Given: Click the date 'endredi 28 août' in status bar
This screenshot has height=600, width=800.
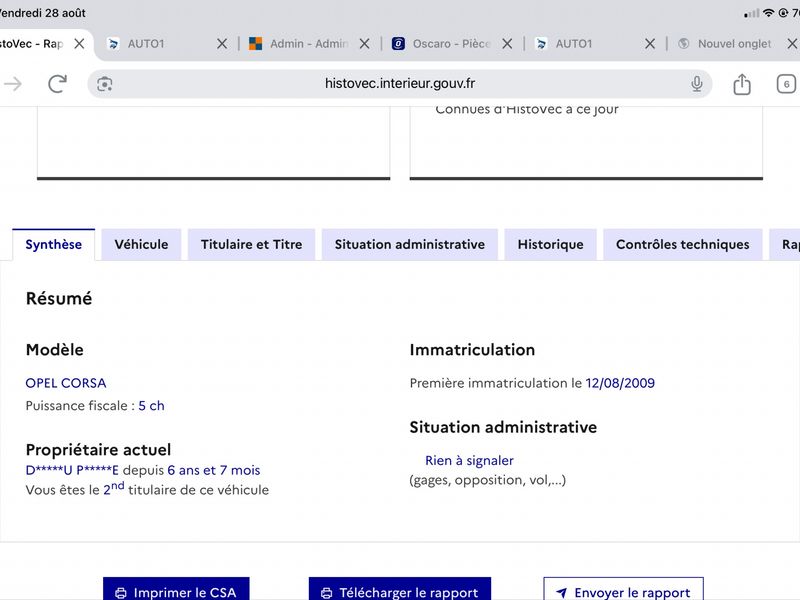Looking at the screenshot, I should click(x=43, y=13).
